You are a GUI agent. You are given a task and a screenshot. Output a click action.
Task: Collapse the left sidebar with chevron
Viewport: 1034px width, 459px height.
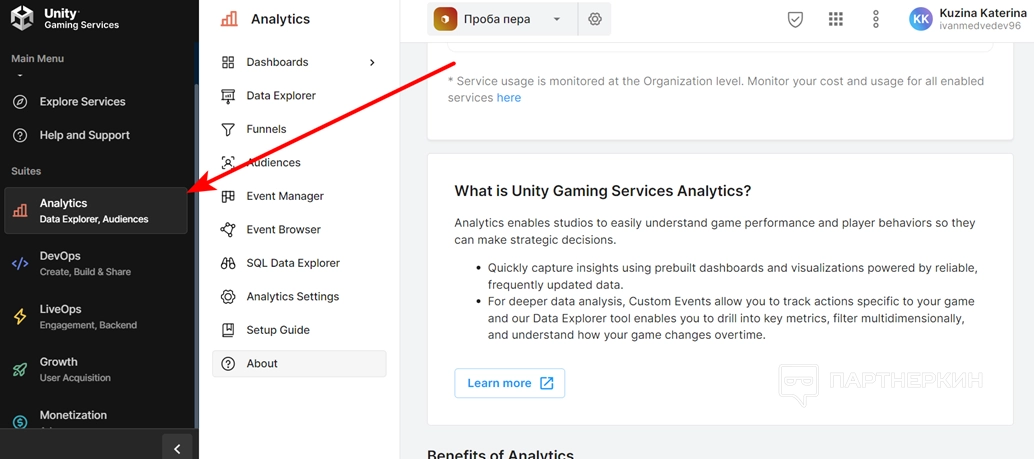coord(177,449)
